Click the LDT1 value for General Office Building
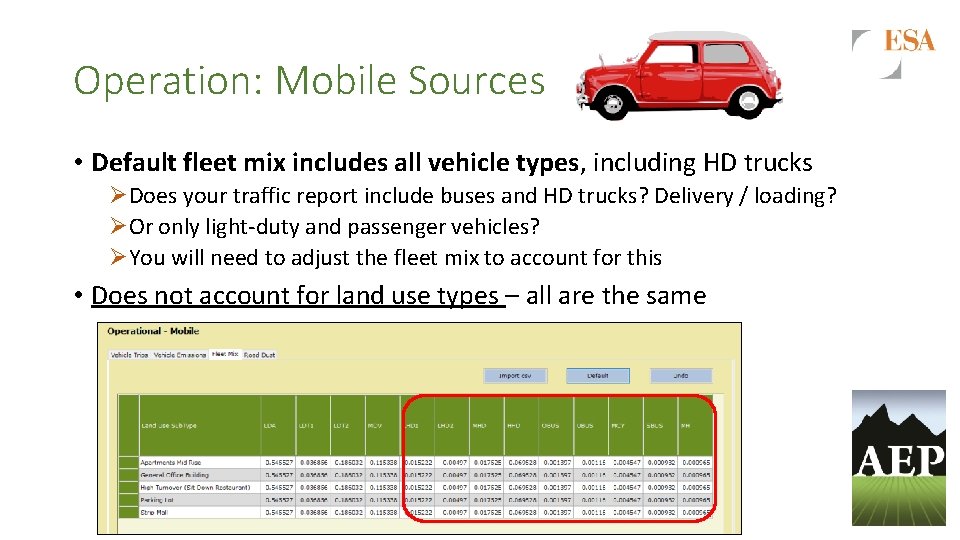 tap(313, 475)
